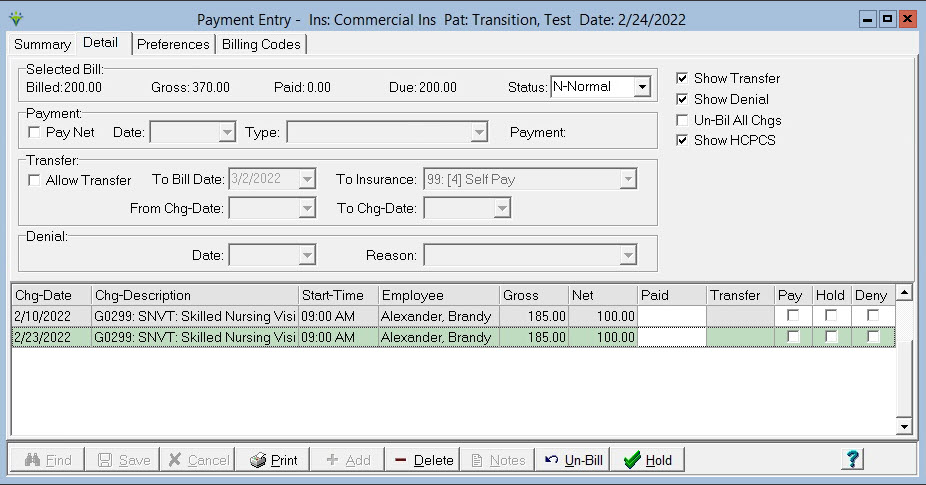
Task: Expand the To Insurance dropdown
Action: [x=627, y=180]
